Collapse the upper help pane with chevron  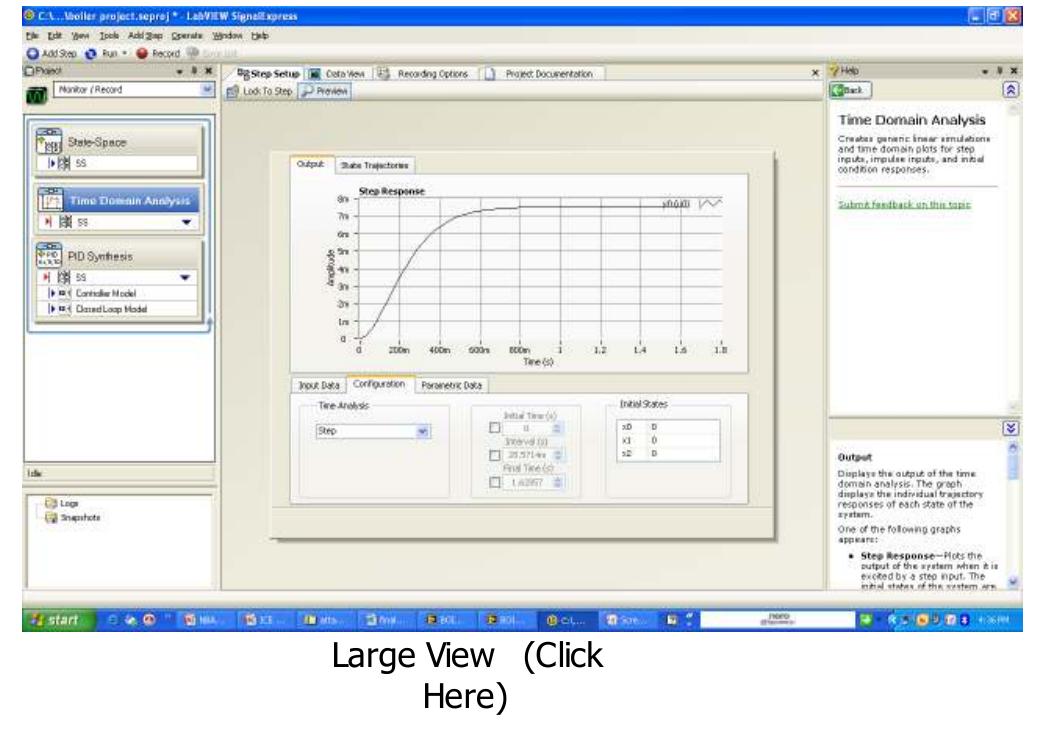click(1010, 91)
